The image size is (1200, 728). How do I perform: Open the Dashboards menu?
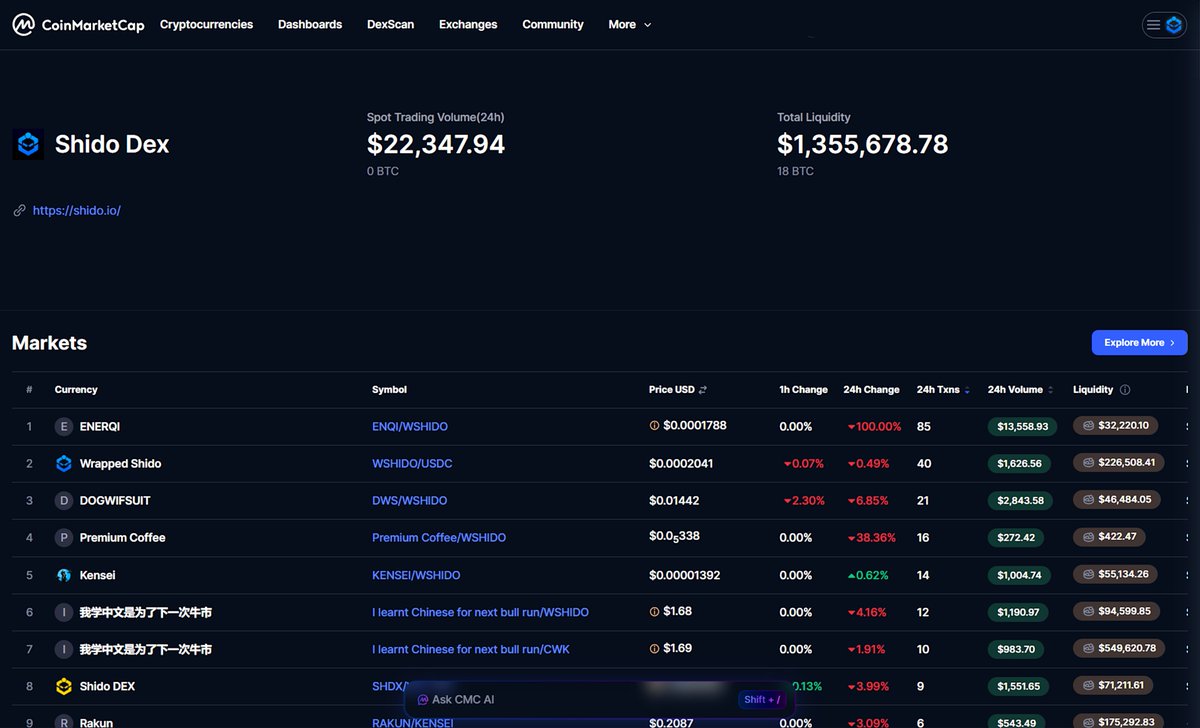tap(310, 24)
